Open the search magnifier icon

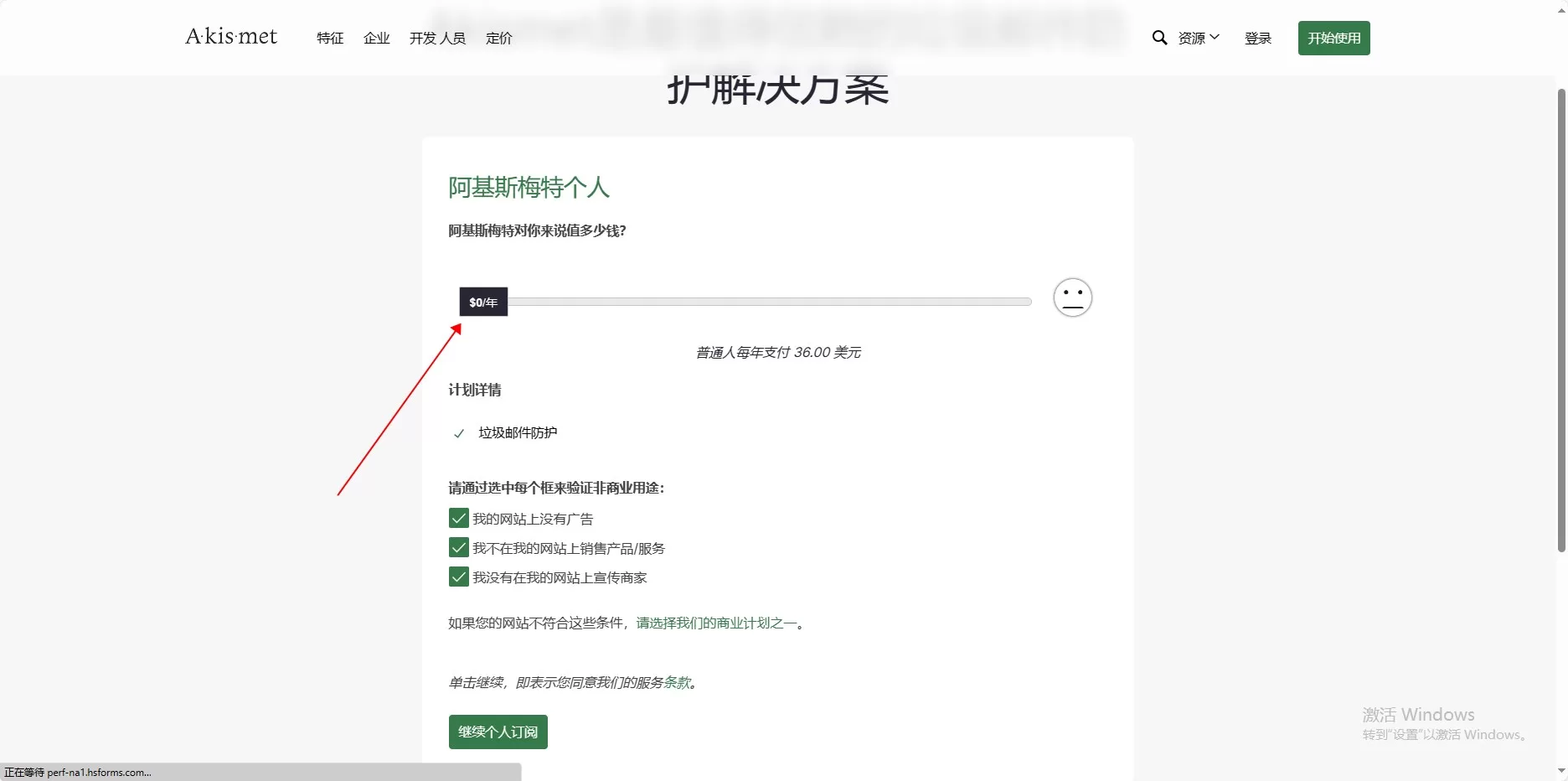click(x=1159, y=38)
